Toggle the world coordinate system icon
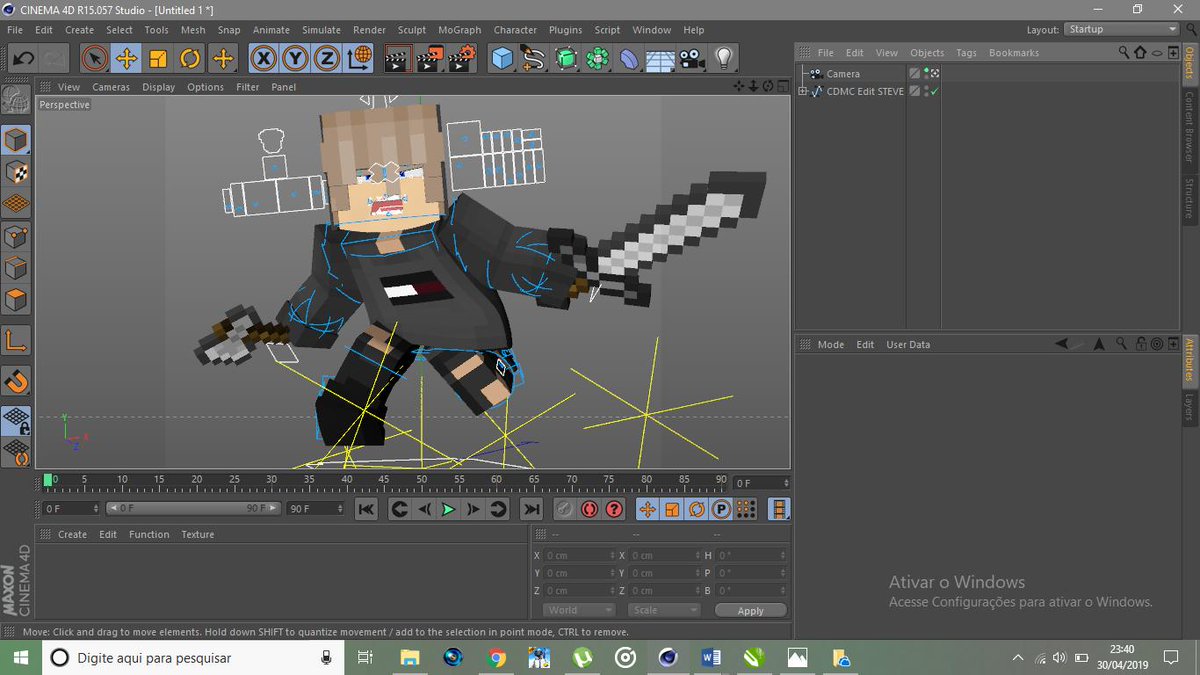1200x675 pixels. (358, 59)
